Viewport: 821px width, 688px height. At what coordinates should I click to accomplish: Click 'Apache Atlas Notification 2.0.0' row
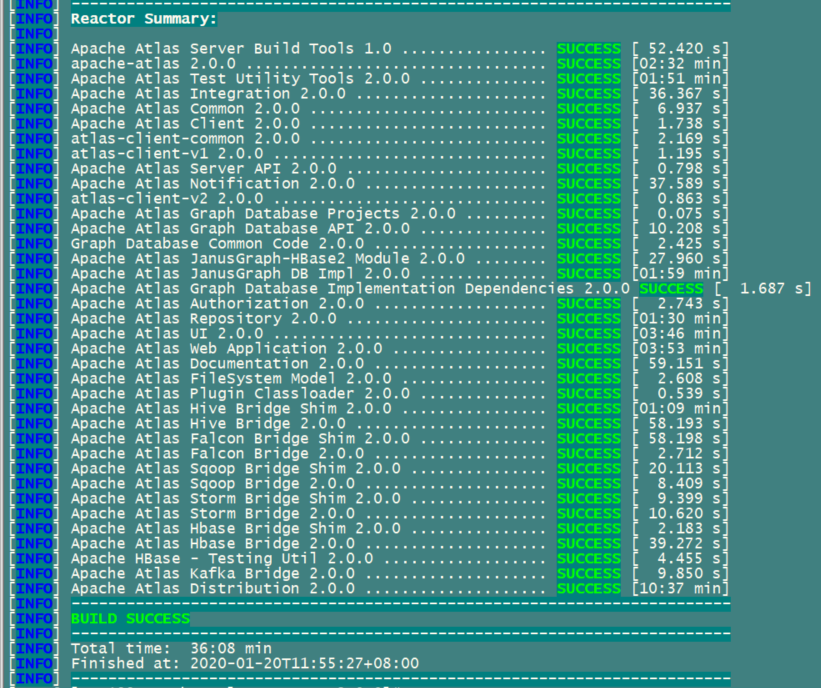coord(213,184)
